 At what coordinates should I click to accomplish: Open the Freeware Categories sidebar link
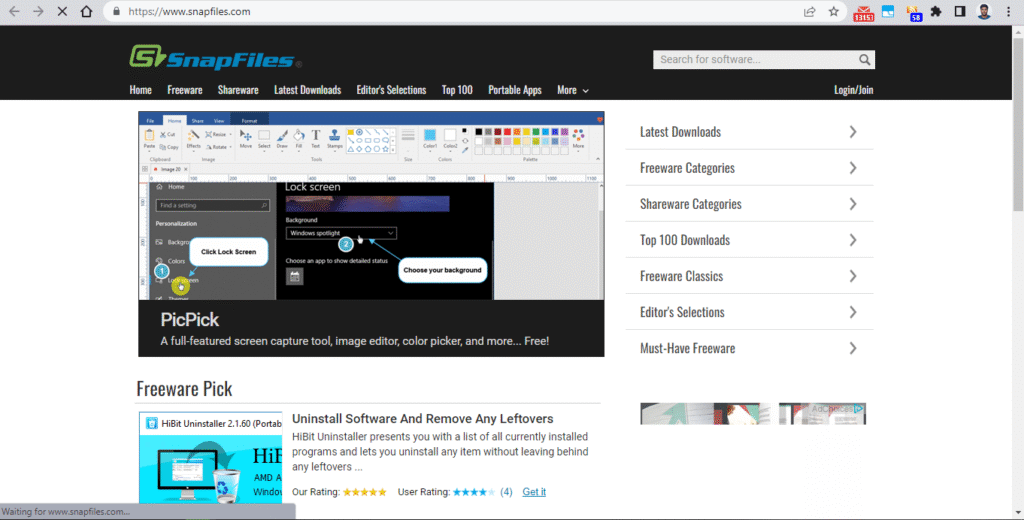[x=687, y=168]
